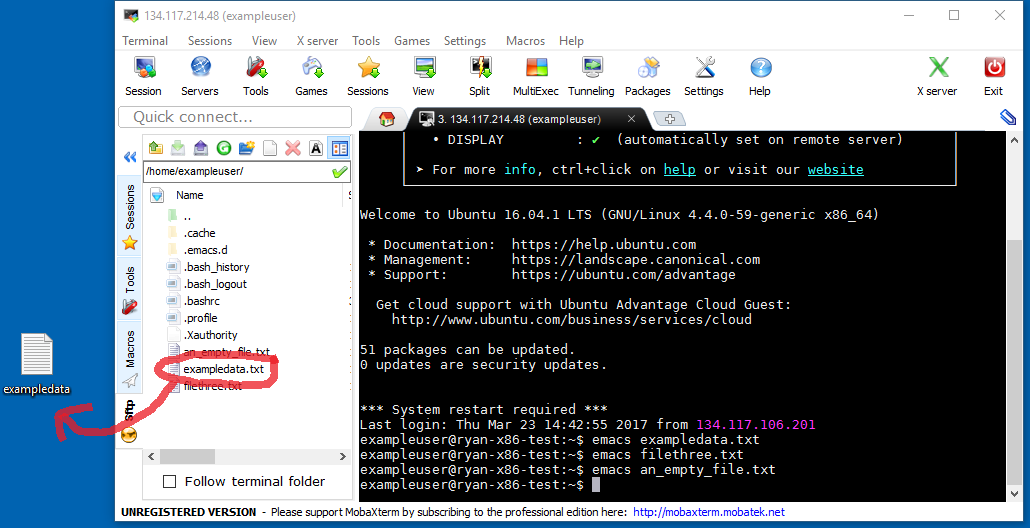Click the Tunneling toolbar icon
The image size is (1030, 528).
click(591, 76)
